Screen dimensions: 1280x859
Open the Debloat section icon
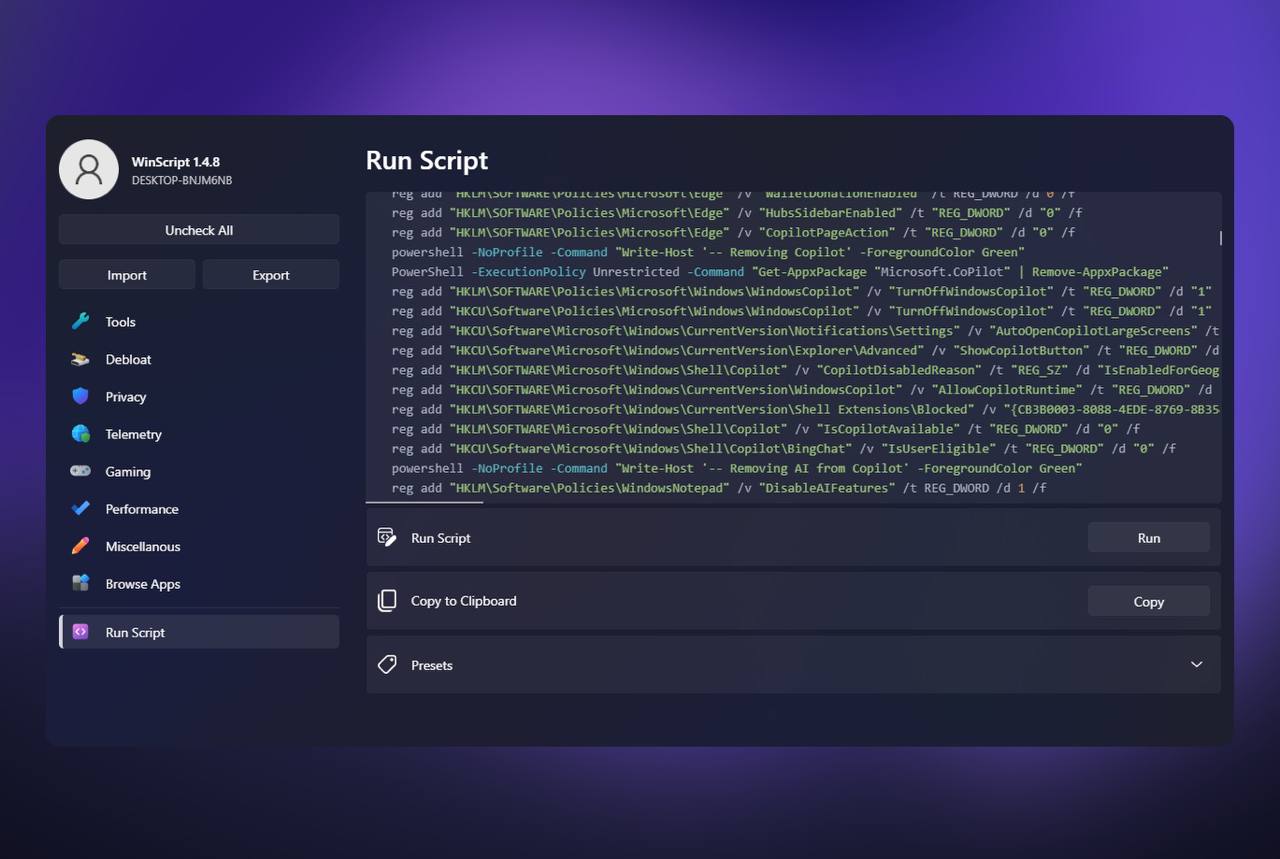tap(81, 359)
